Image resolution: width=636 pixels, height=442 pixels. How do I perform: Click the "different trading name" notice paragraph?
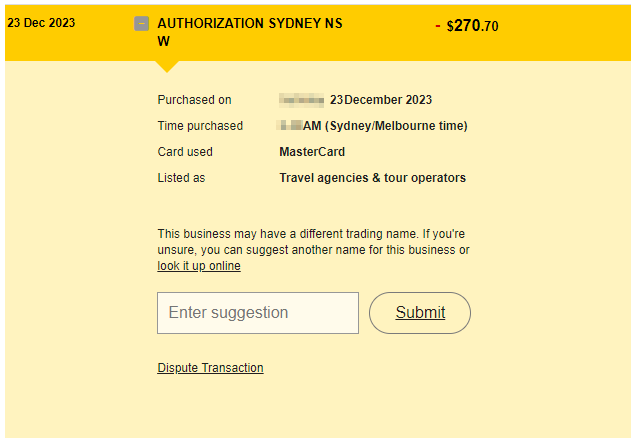coord(313,241)
